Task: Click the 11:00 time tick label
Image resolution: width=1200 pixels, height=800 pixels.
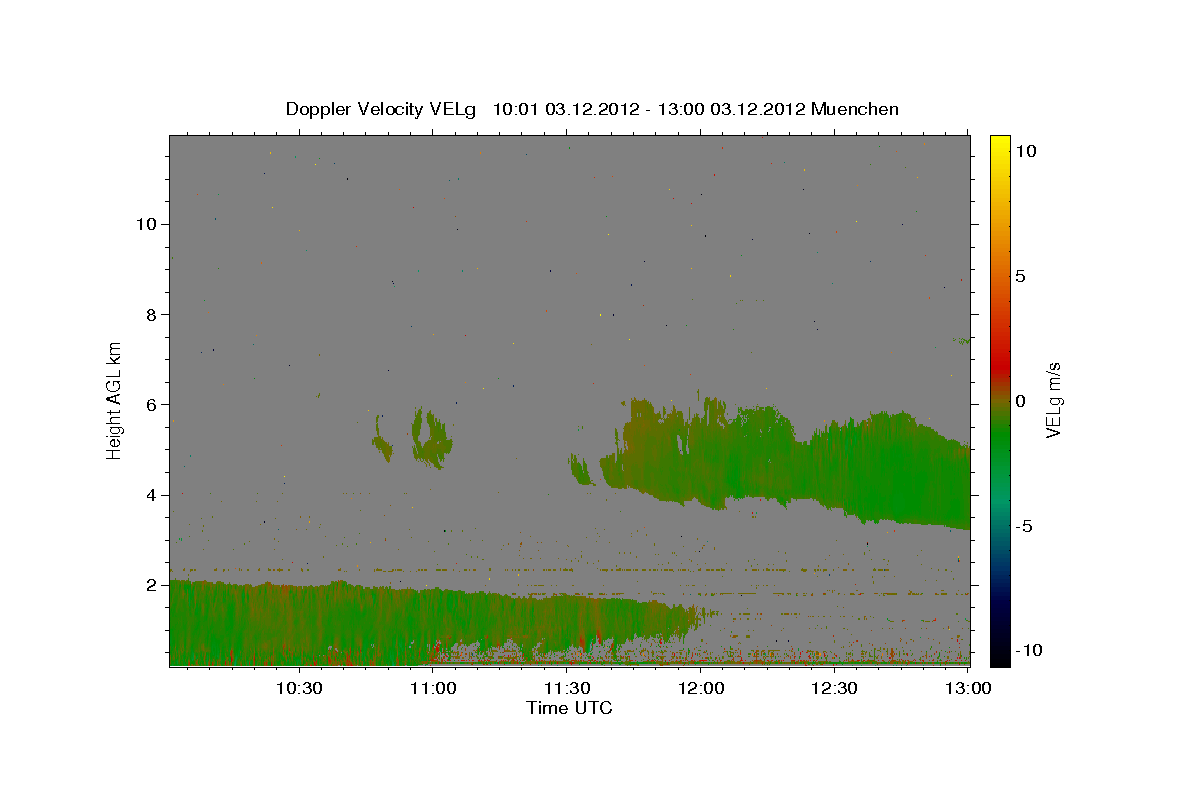Action: pos(433,688)
